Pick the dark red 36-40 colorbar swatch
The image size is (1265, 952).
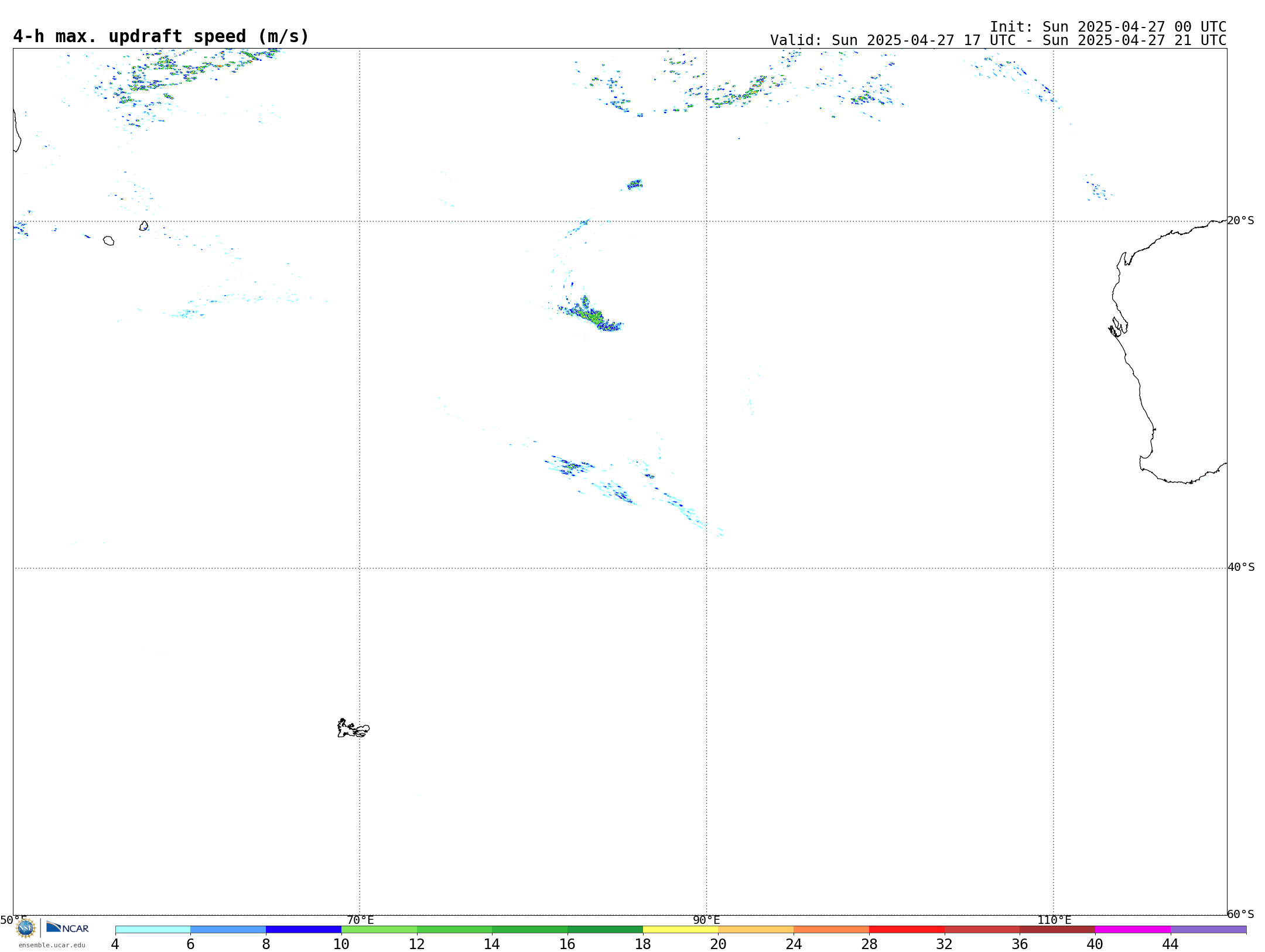[x=1058, y=930]
